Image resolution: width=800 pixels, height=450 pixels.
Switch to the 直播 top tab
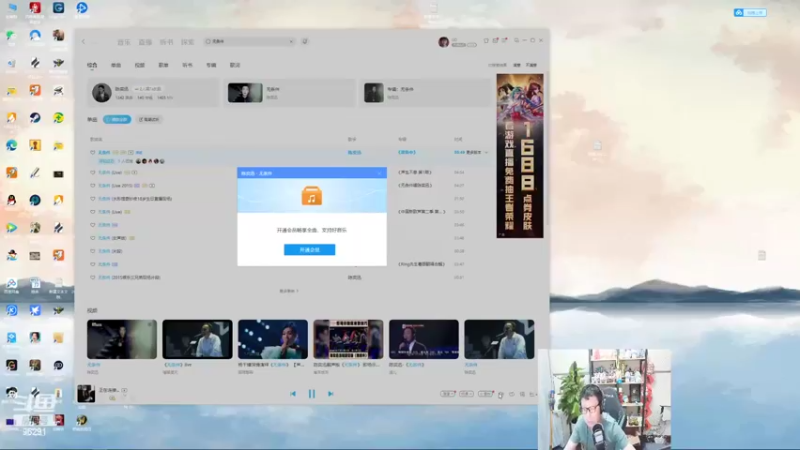(145, 42)
